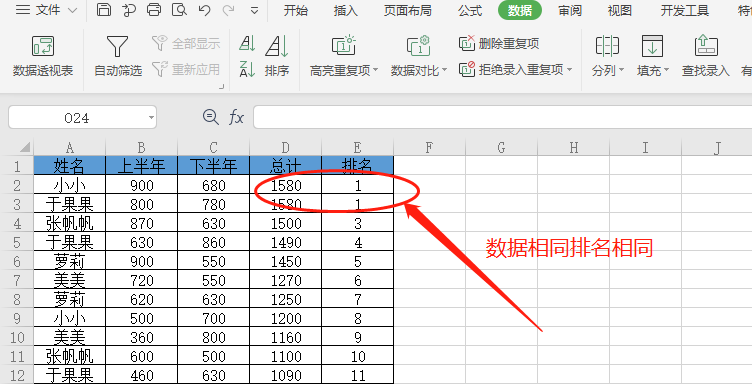Screen dimensions: 752x384
Task: Click the Insert Function fx button
Action: 236,117
